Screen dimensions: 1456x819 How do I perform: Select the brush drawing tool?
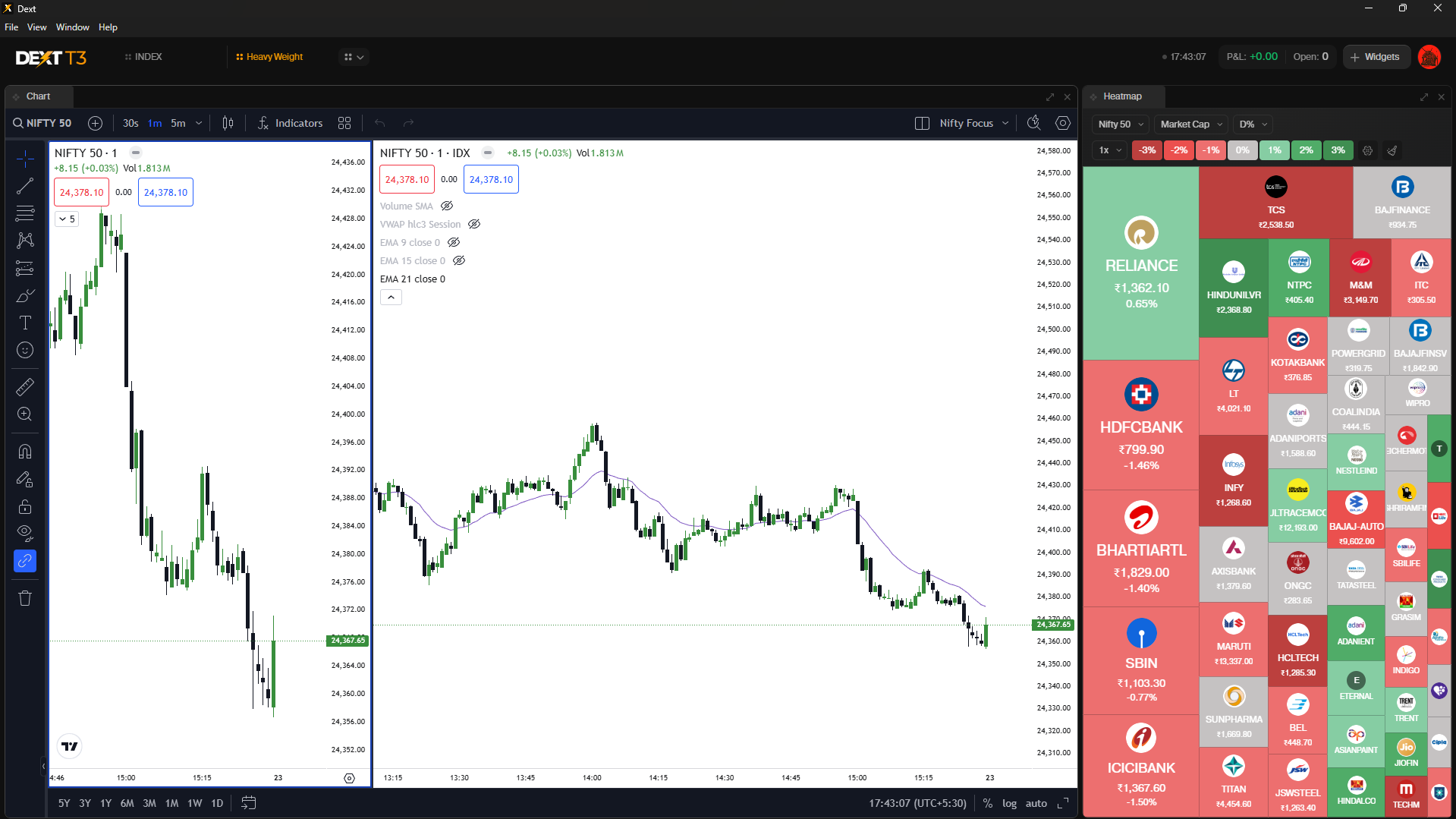[25, 295]
